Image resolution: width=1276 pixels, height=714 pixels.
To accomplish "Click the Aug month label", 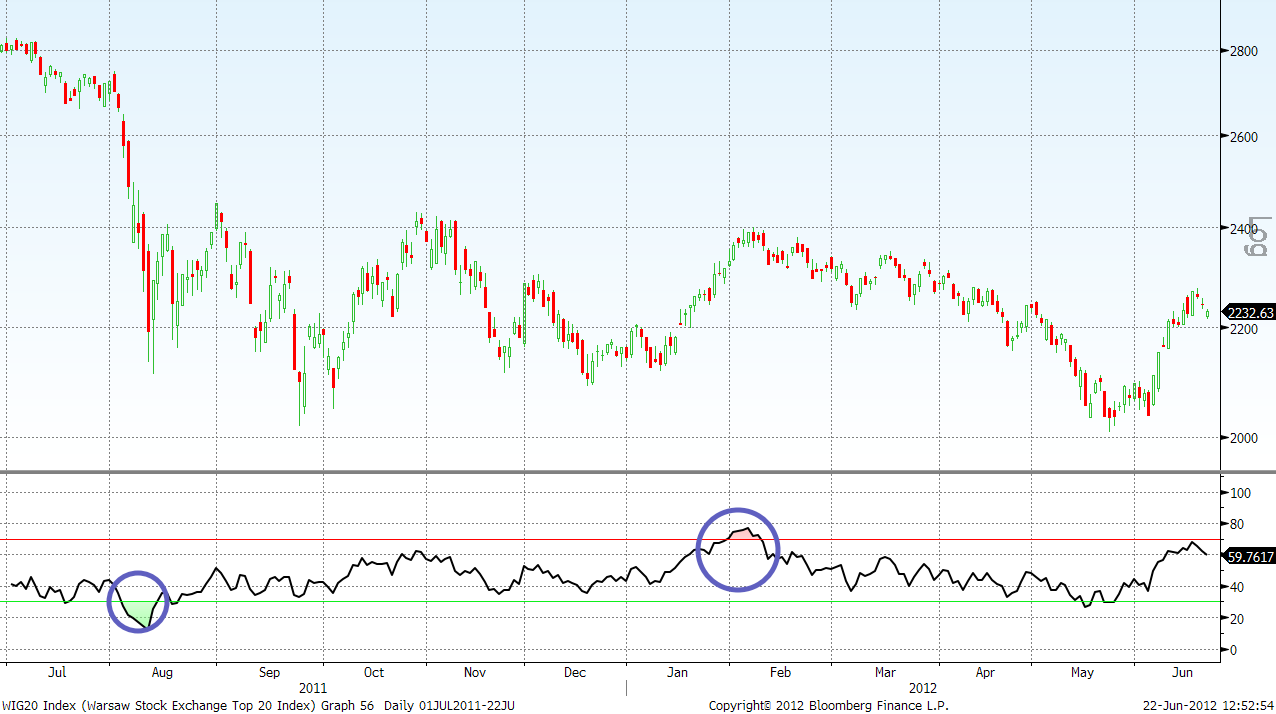I will 162,672.
